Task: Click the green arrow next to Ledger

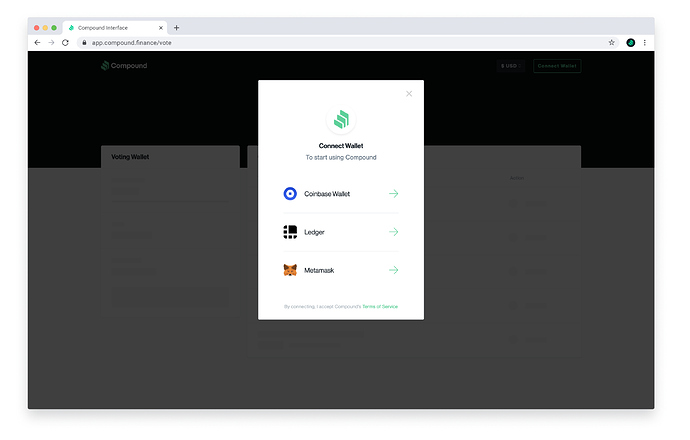Action: pos(393,232)
